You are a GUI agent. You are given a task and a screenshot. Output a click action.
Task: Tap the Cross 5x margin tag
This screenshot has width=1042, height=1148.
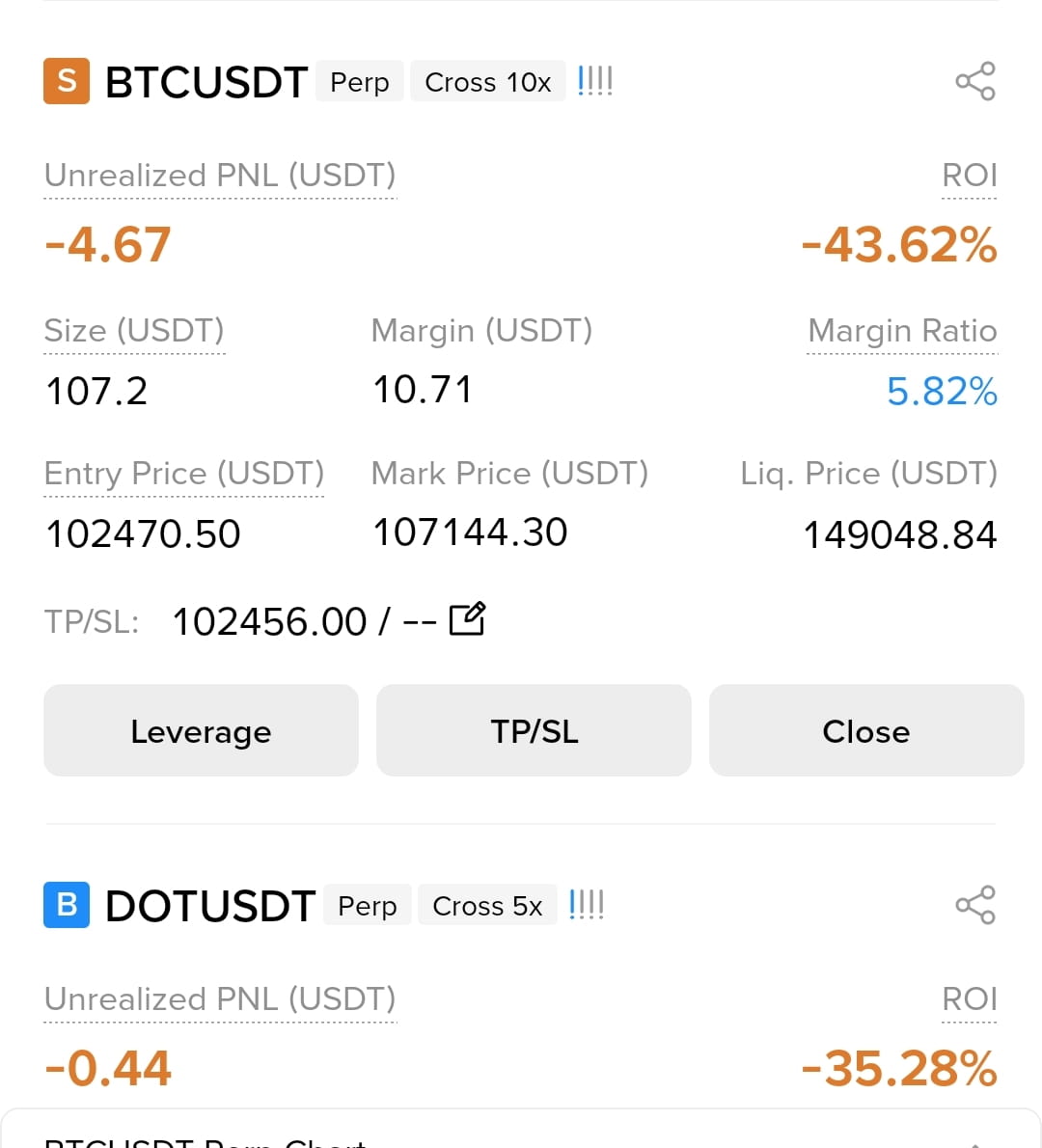point(487,905)
